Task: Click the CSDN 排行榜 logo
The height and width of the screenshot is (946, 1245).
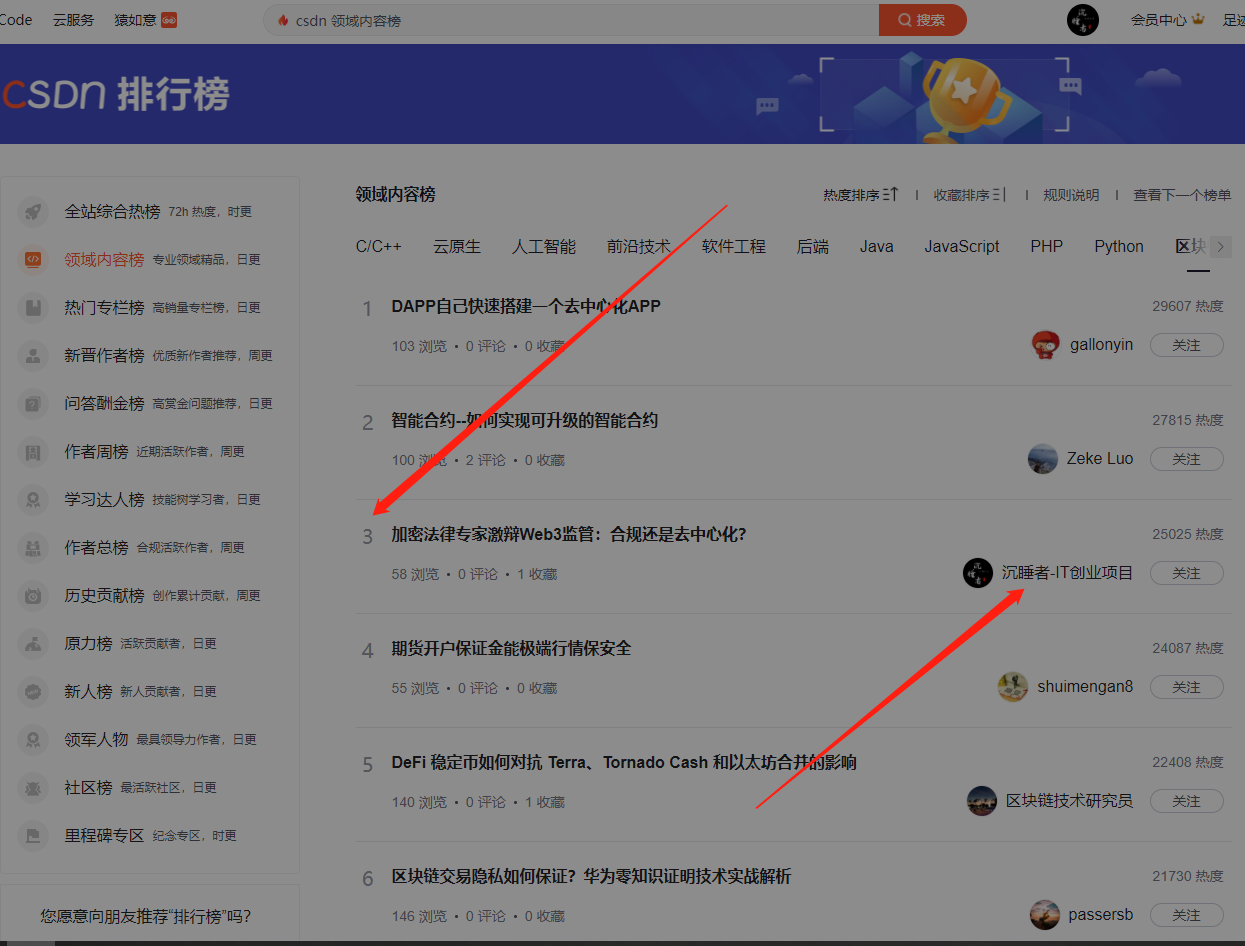Action: (x=115, y=94)
